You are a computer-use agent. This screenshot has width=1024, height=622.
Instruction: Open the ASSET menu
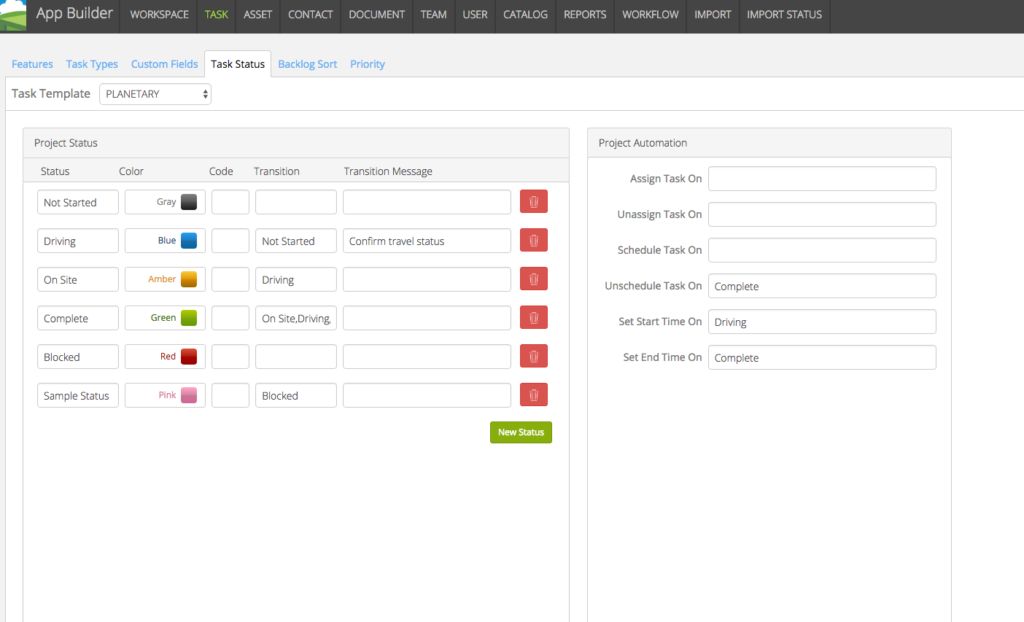coord(257,14)
